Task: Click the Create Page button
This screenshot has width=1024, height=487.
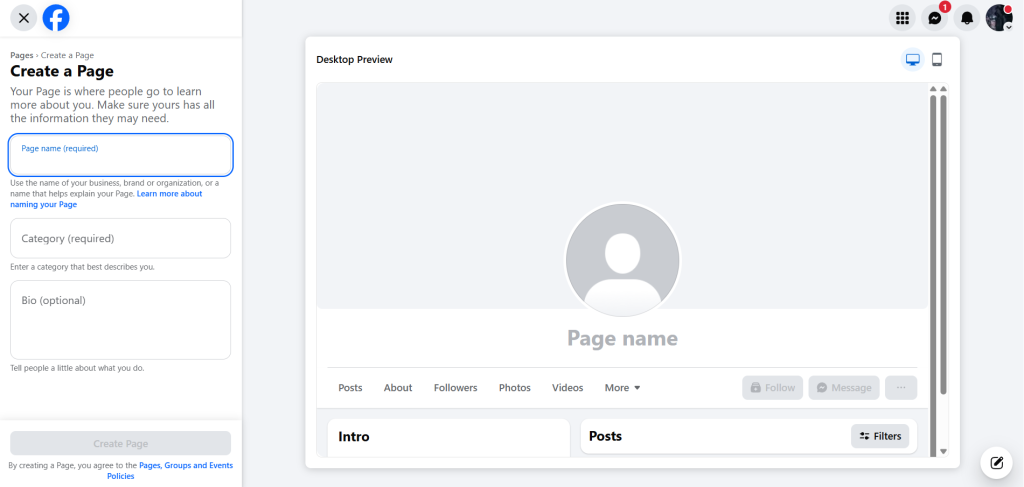Action: [x=121, y=443]
